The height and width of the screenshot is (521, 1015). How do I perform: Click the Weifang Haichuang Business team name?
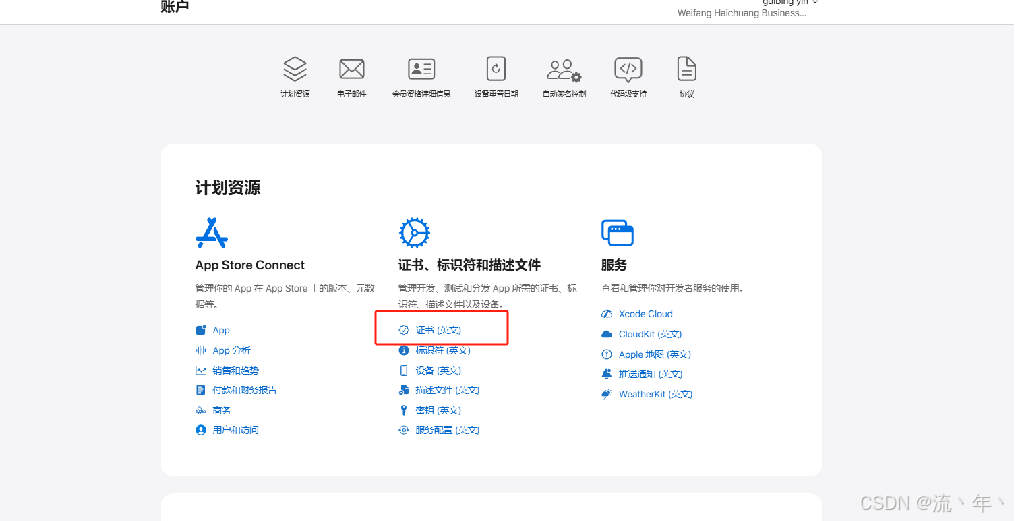[742, 12]
